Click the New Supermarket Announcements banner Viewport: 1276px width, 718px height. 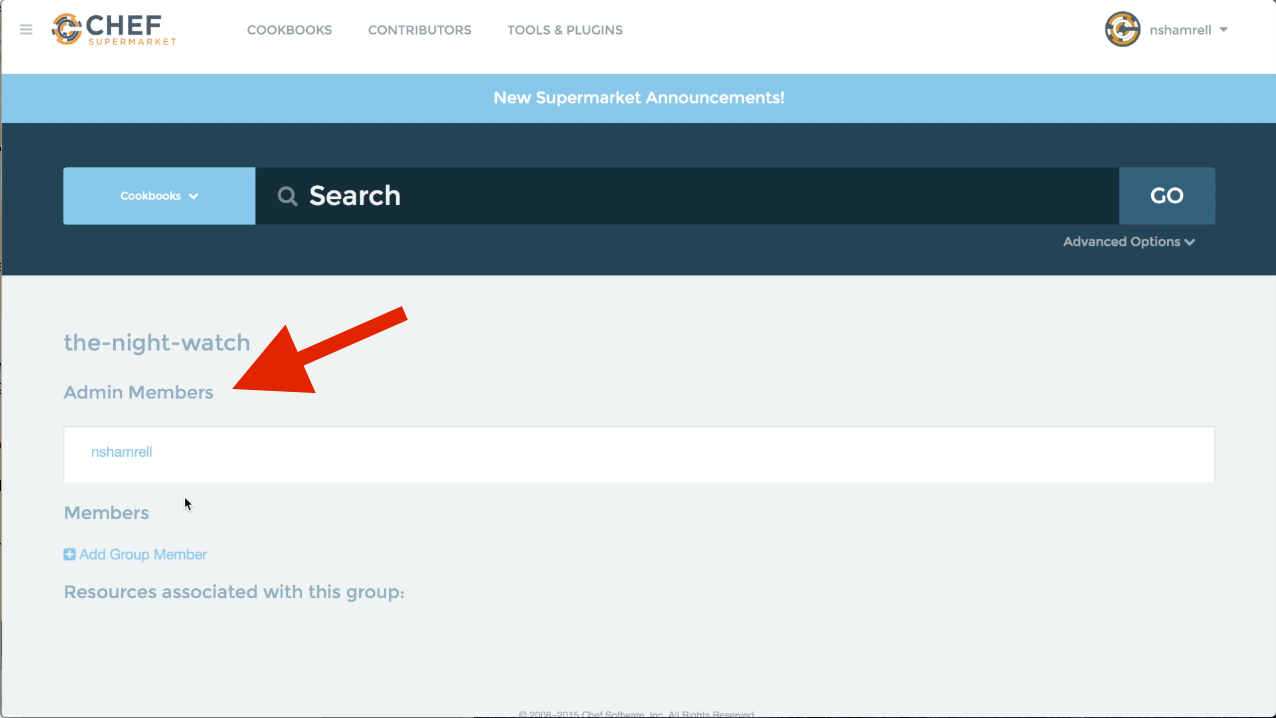[x=638, y=98]
